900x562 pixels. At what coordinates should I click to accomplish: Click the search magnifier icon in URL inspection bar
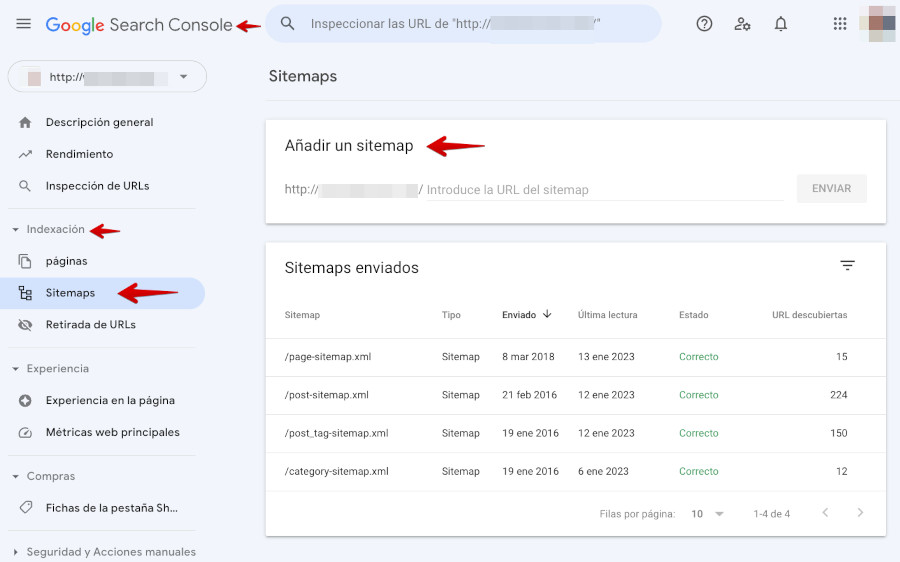pyautogui.click(x=288, y=24)
